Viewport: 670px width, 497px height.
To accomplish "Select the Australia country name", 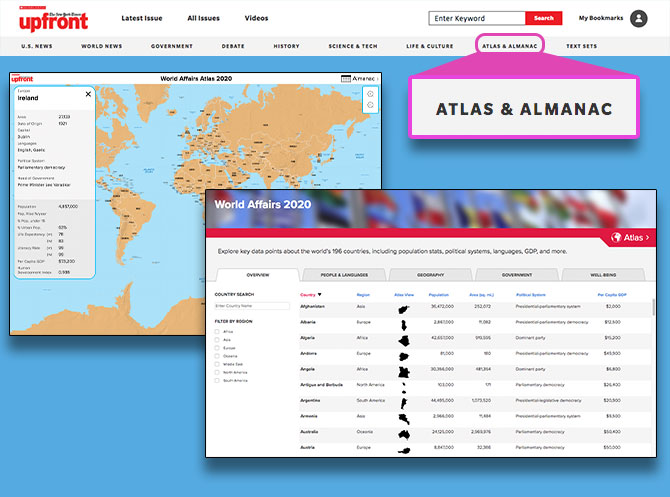I will (309, 432).
